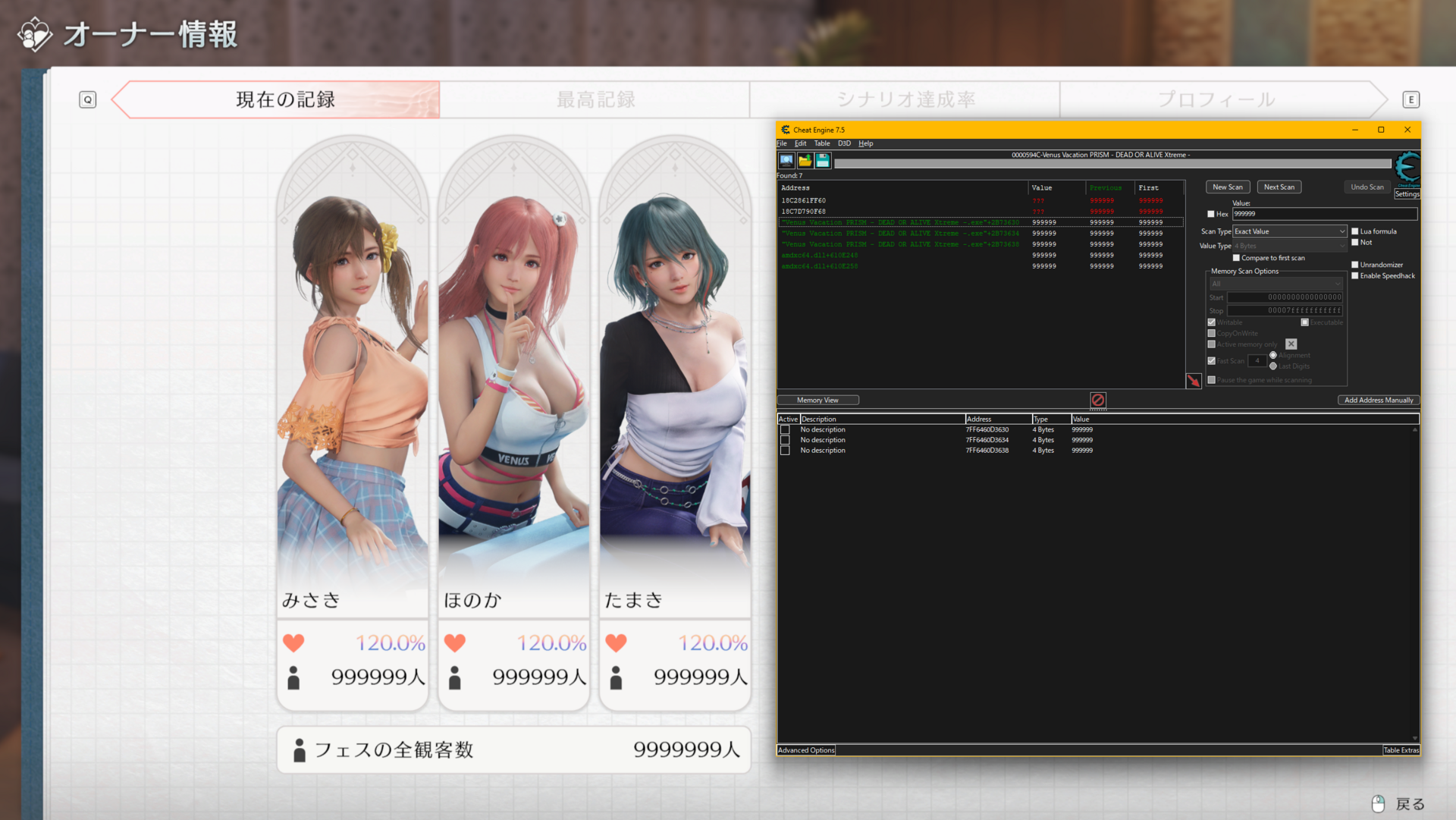
Task: Open the D3D menu
Action: (844, 143)
